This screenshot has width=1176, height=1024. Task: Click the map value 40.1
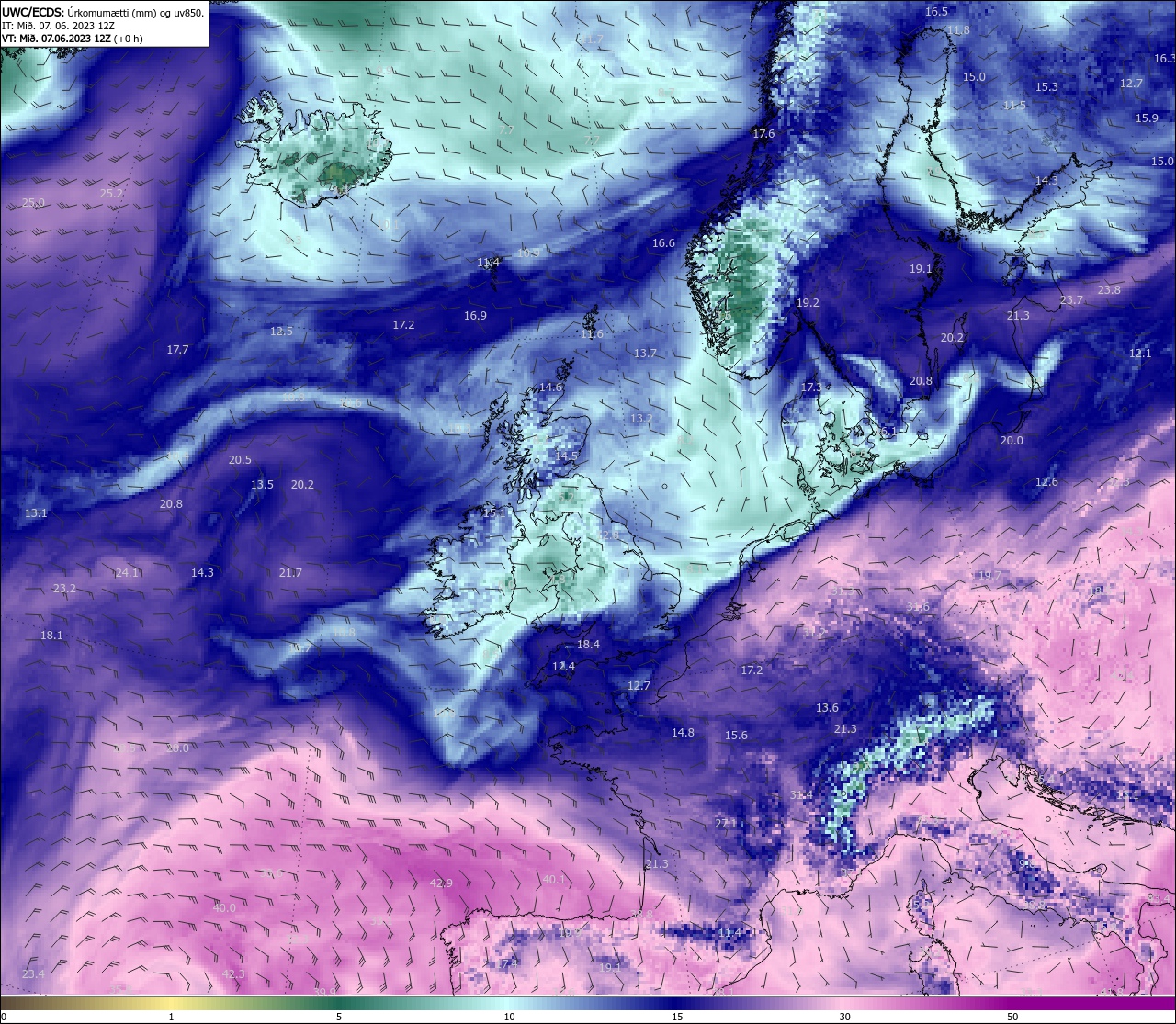click(x=554, y=880)
